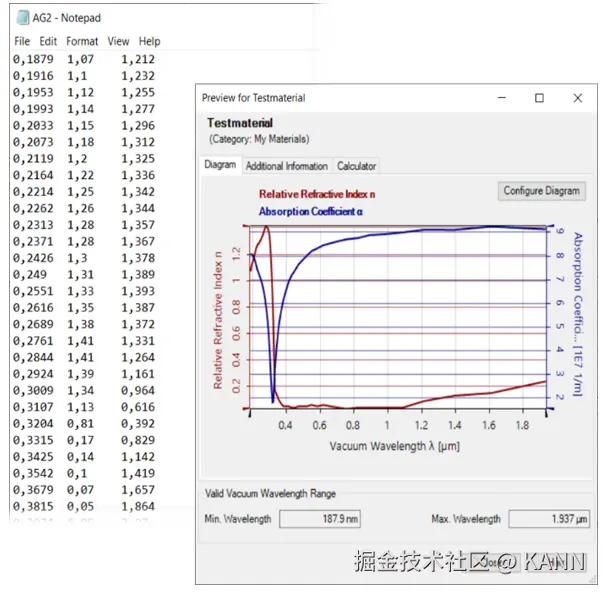Click the 0,2844 value in Notepad

33,357
